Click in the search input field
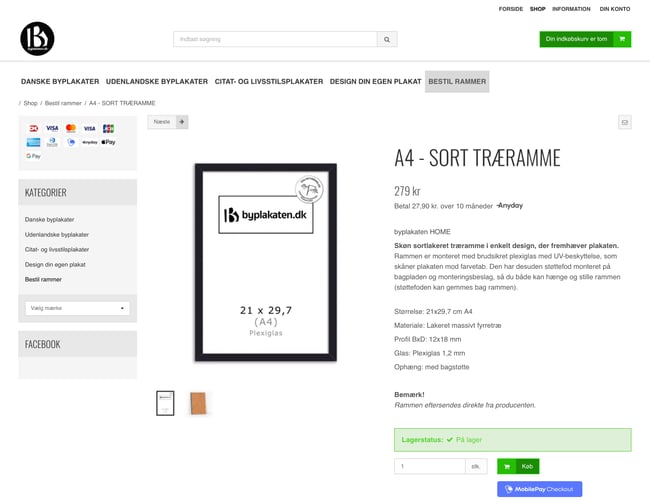The width and height of the screenshot is (650, 500). tap(275, 39)
